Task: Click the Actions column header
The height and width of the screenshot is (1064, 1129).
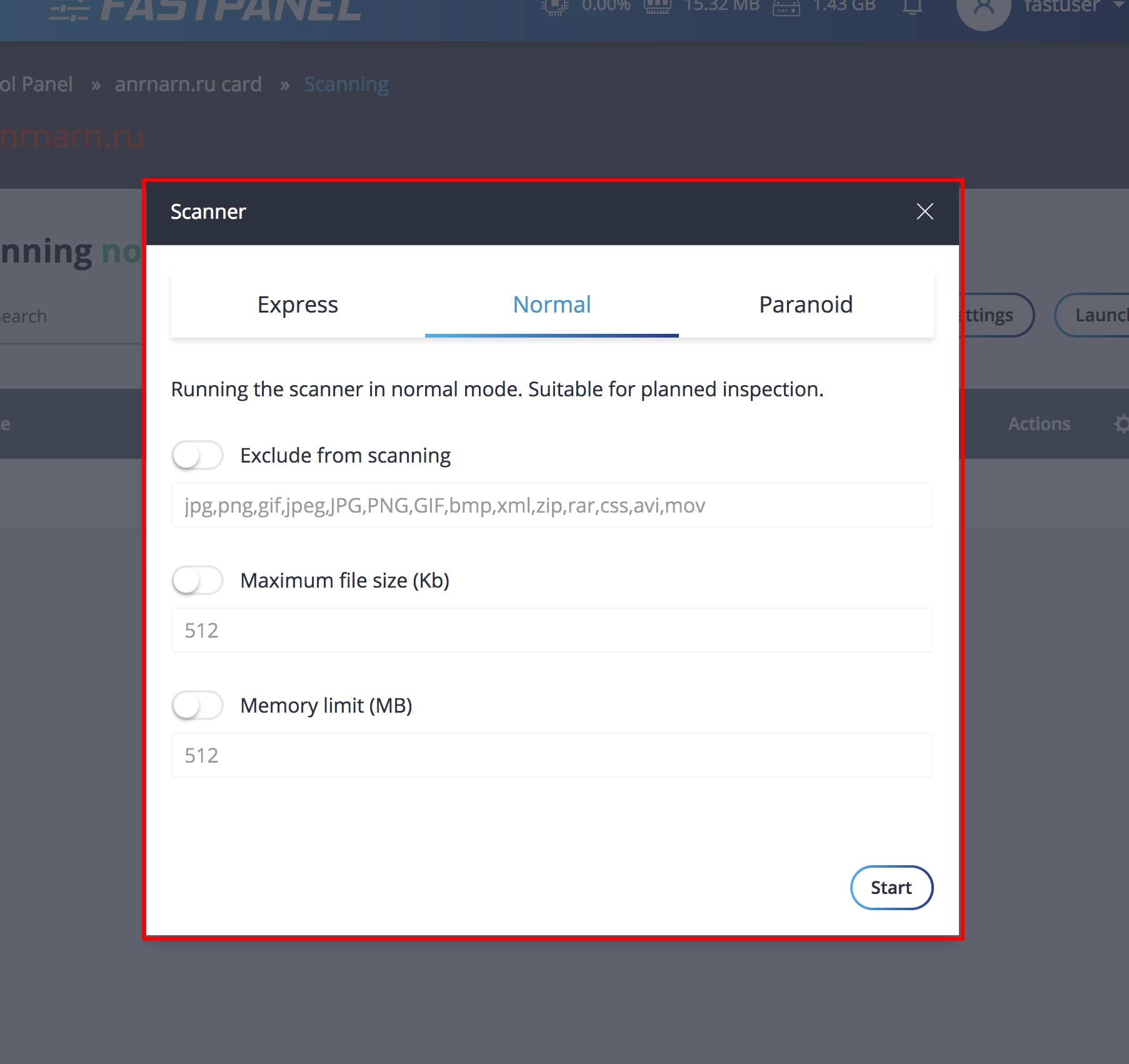Action: pyautogui.click(x=1039, y=424)
